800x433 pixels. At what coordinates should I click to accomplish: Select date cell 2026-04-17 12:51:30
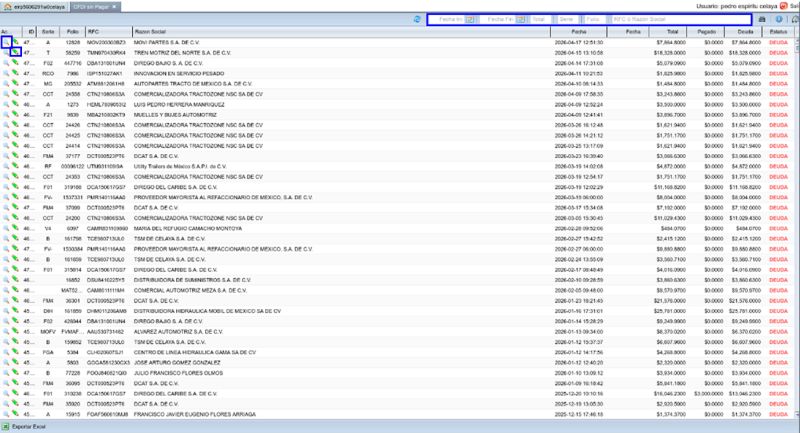[x=579, y=42]
